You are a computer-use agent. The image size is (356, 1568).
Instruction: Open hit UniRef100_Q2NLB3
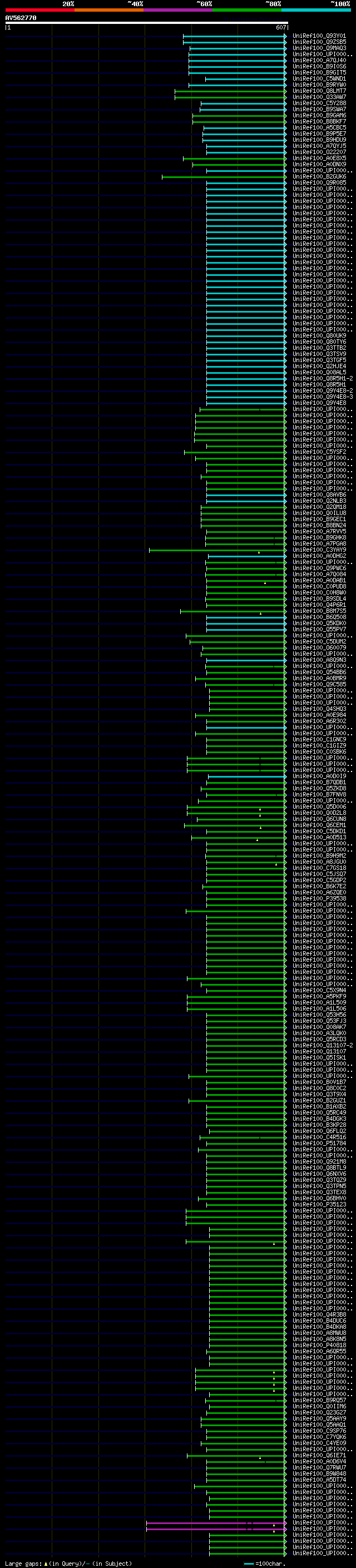click(x=319, y=501)
